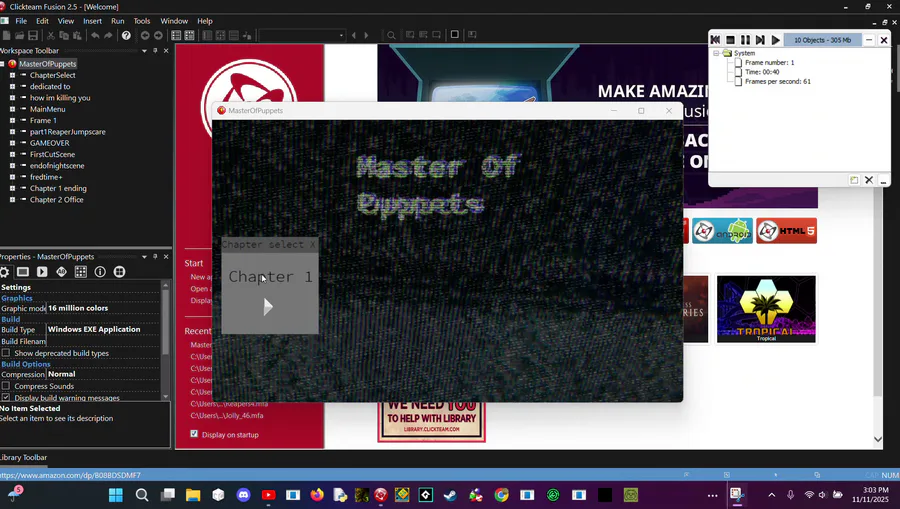The image size is (900, 509).
Task: Open the Window tab icon in Properties
Action: [23, 272]
